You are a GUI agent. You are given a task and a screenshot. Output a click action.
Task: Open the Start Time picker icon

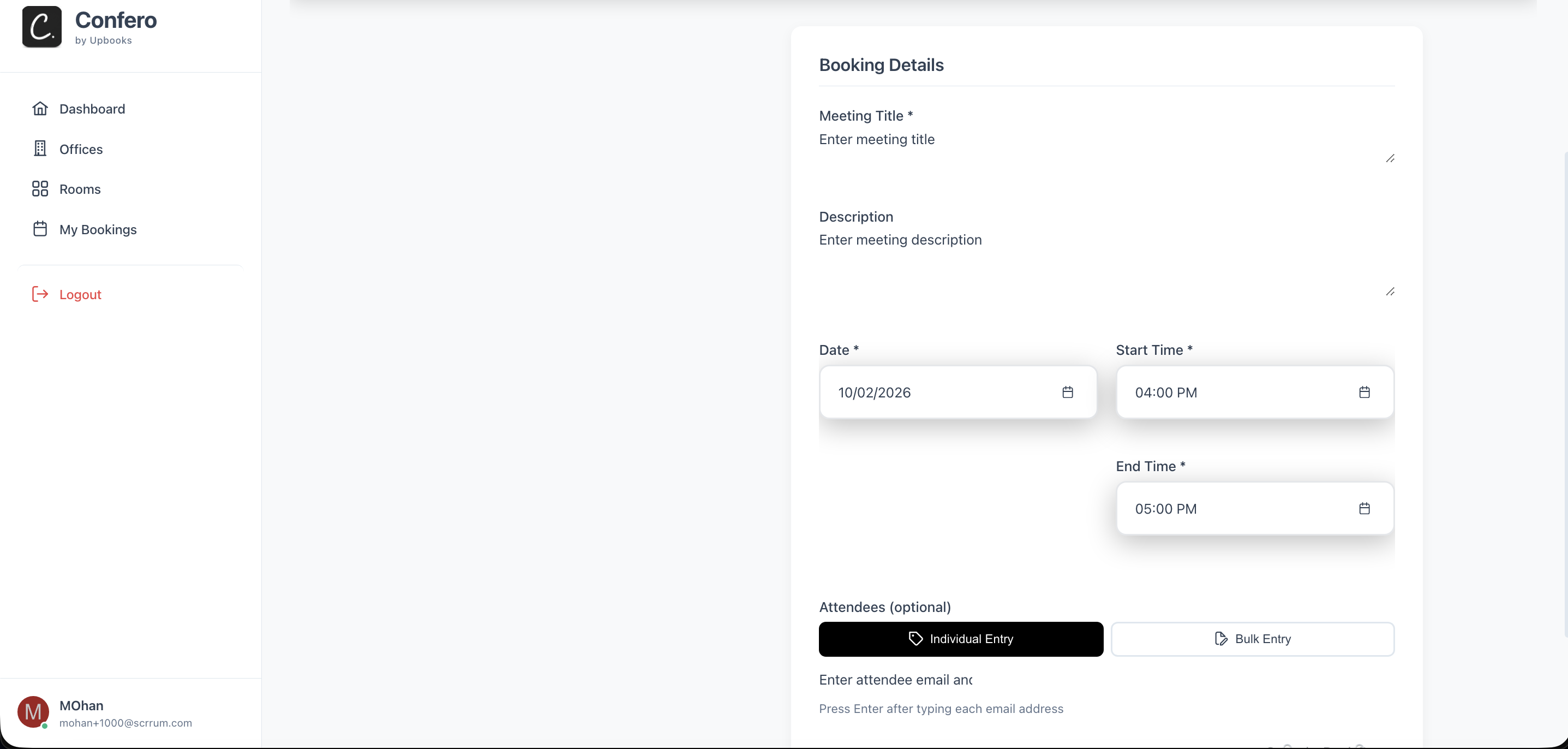[x=1364, y=392]
